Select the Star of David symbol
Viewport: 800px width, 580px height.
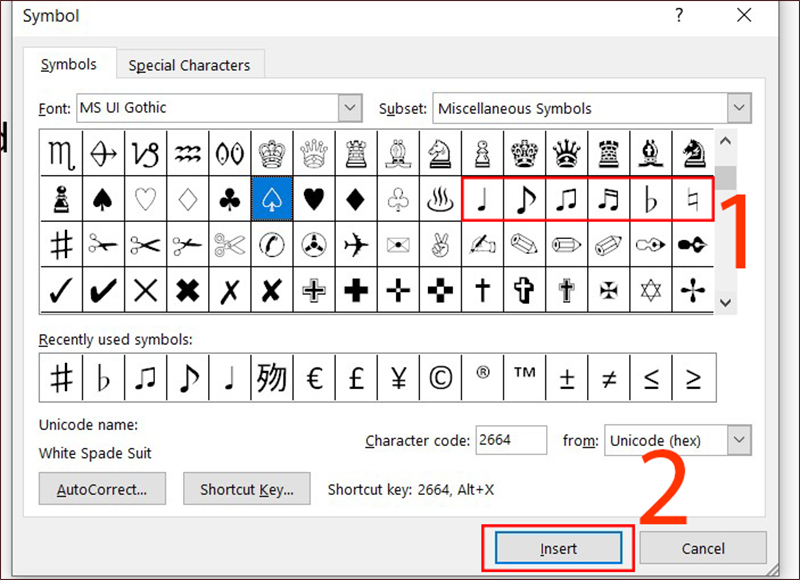click(x=651, y=290)
